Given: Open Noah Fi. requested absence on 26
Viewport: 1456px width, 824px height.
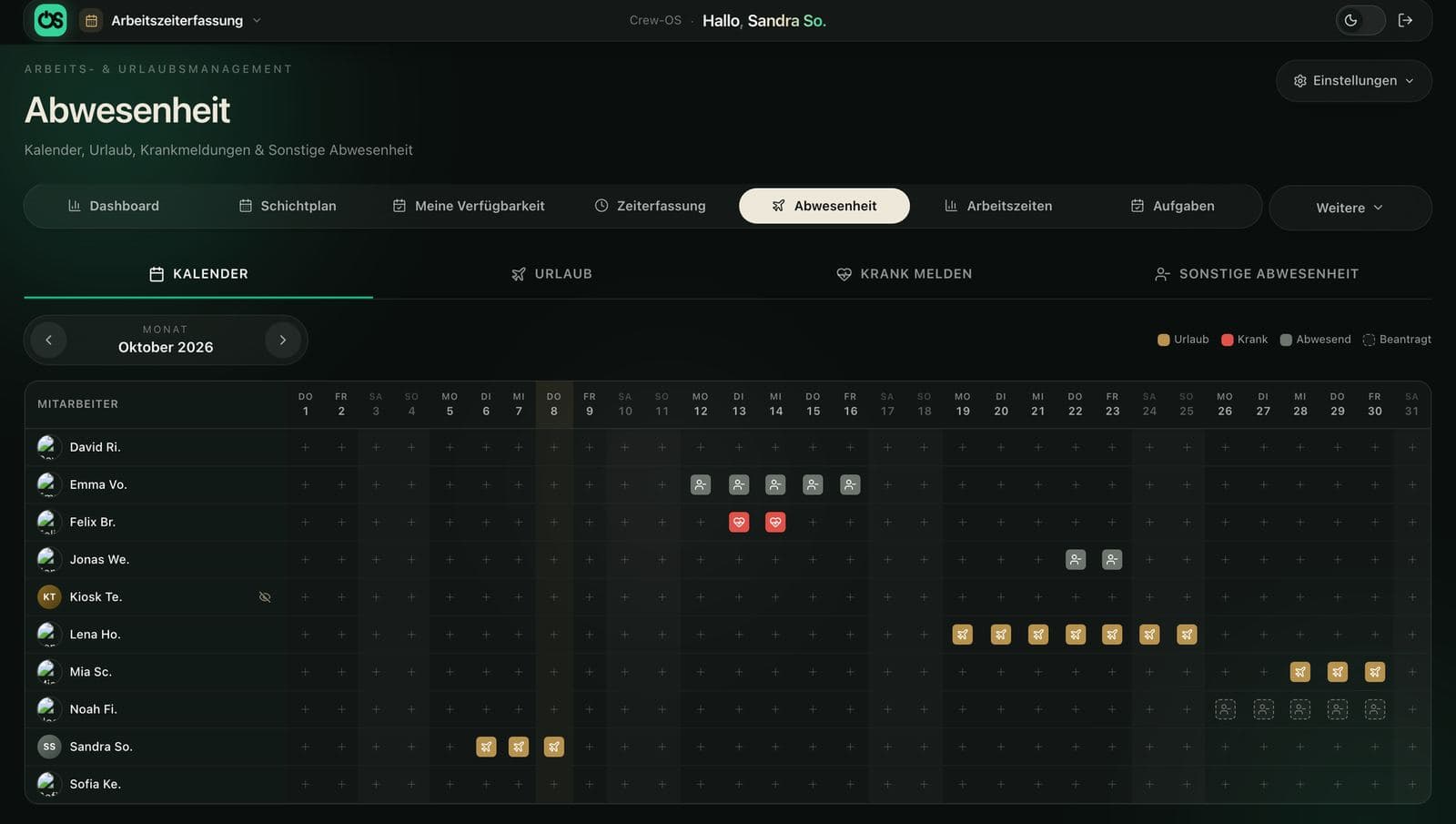Looking at the screenshot, I should [1226, 709].
